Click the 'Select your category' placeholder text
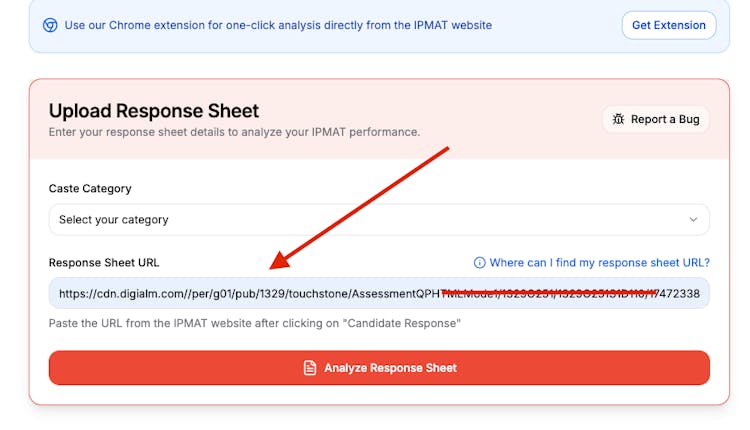 (x=114, y=219)
